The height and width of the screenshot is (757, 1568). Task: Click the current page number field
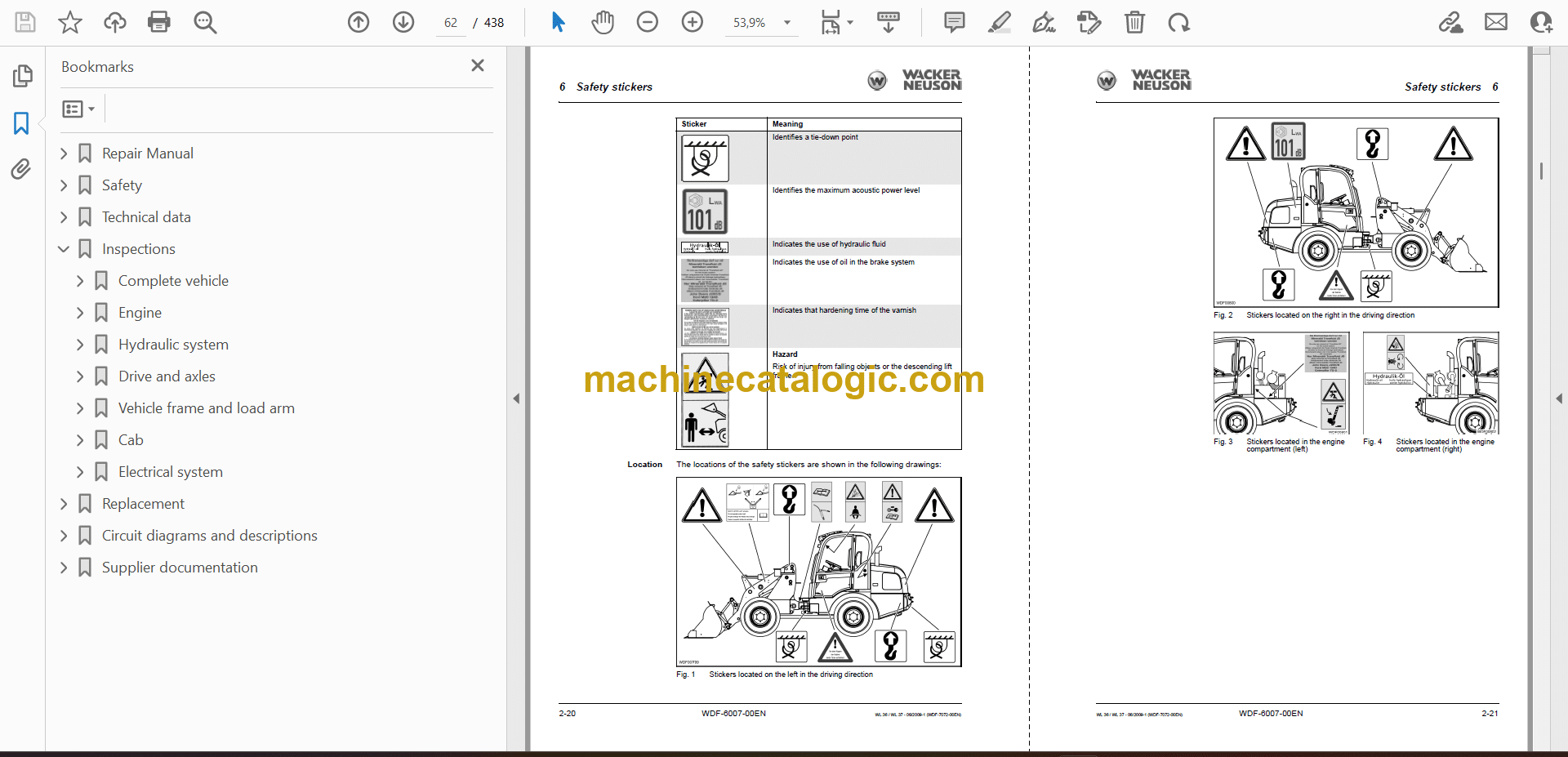point(451,23)
